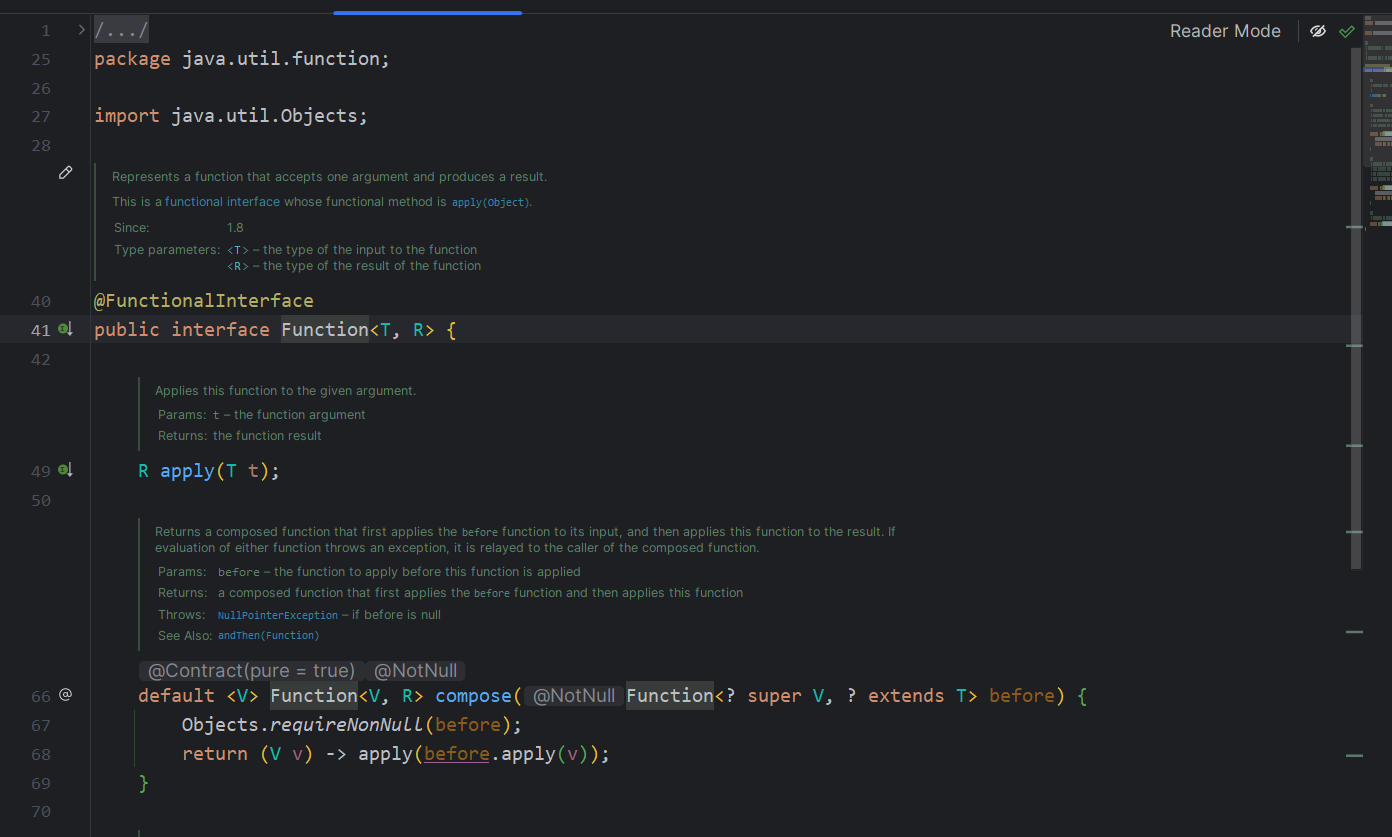This screenshot has height=837, width=1392.
Task: Click the vertical editor scrollbar thumb
Action: point(1356,308)
